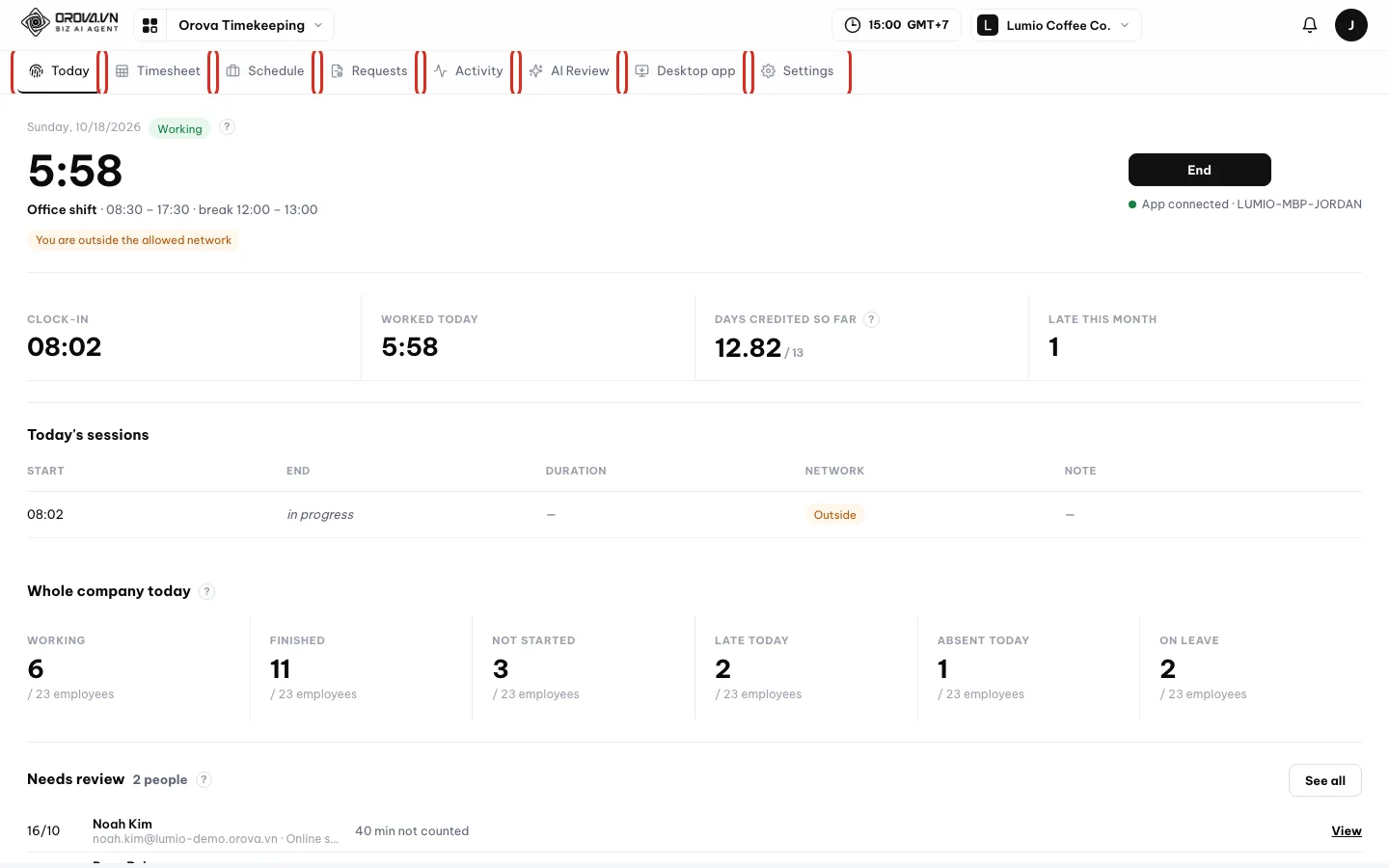Click the fingerprint icon on Today tab

(x=37, y=71)
